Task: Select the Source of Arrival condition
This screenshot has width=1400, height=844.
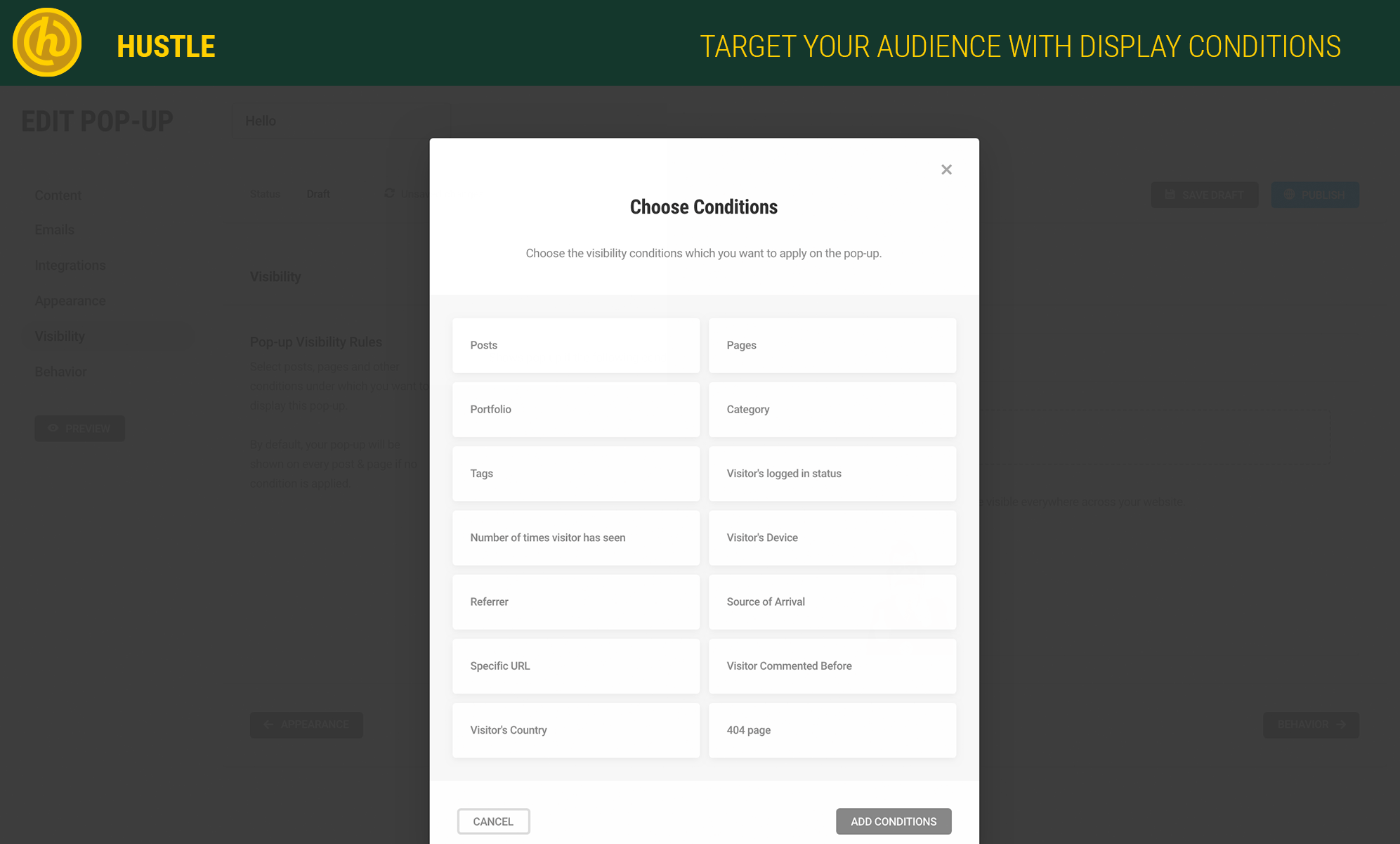Action: (832, 601)
